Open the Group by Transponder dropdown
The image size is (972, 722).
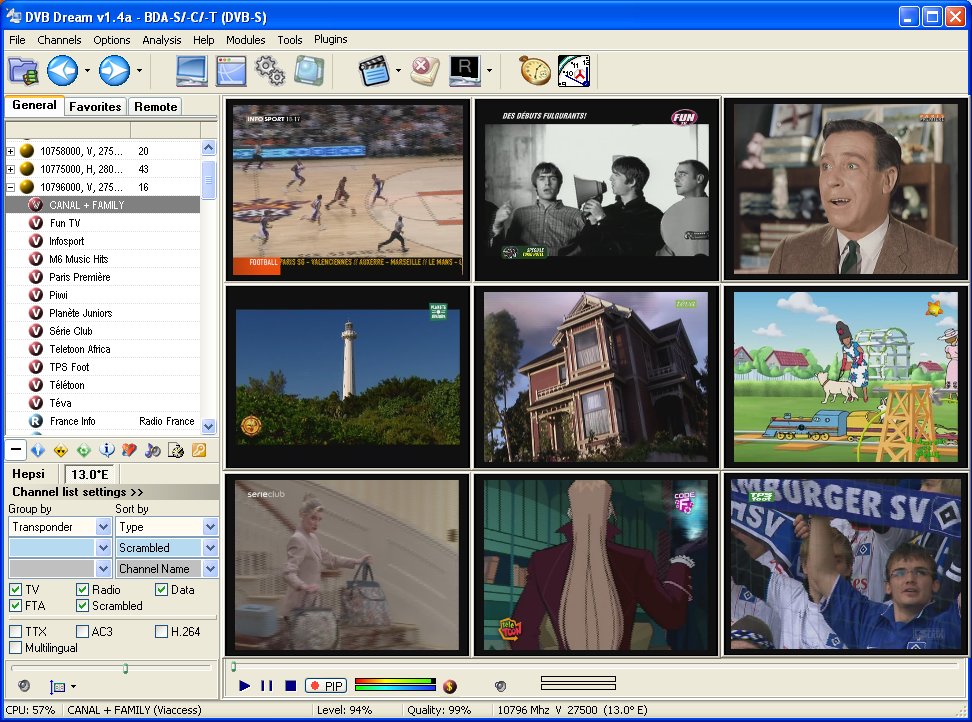(104, 527)
